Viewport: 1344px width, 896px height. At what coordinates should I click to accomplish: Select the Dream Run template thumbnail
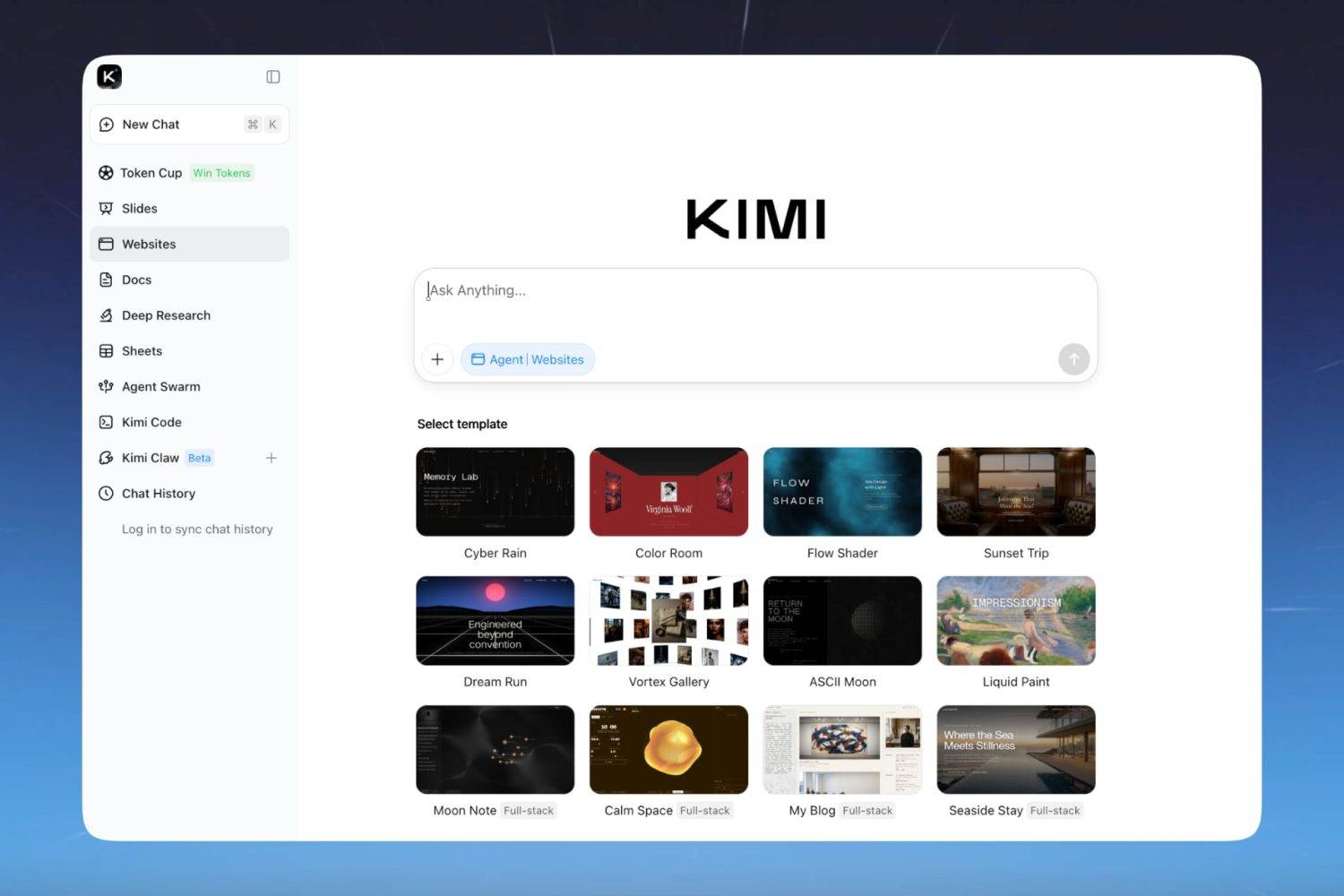pyautogui.click(x=495, y=621)
